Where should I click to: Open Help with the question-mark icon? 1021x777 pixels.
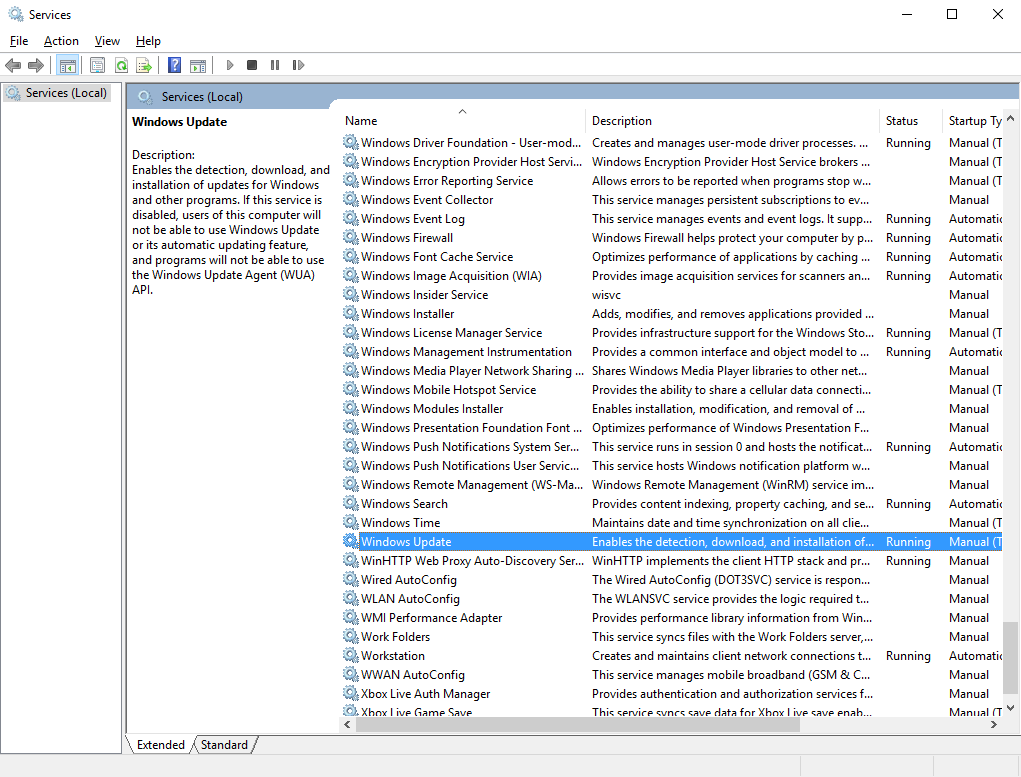tap(175, 65)
